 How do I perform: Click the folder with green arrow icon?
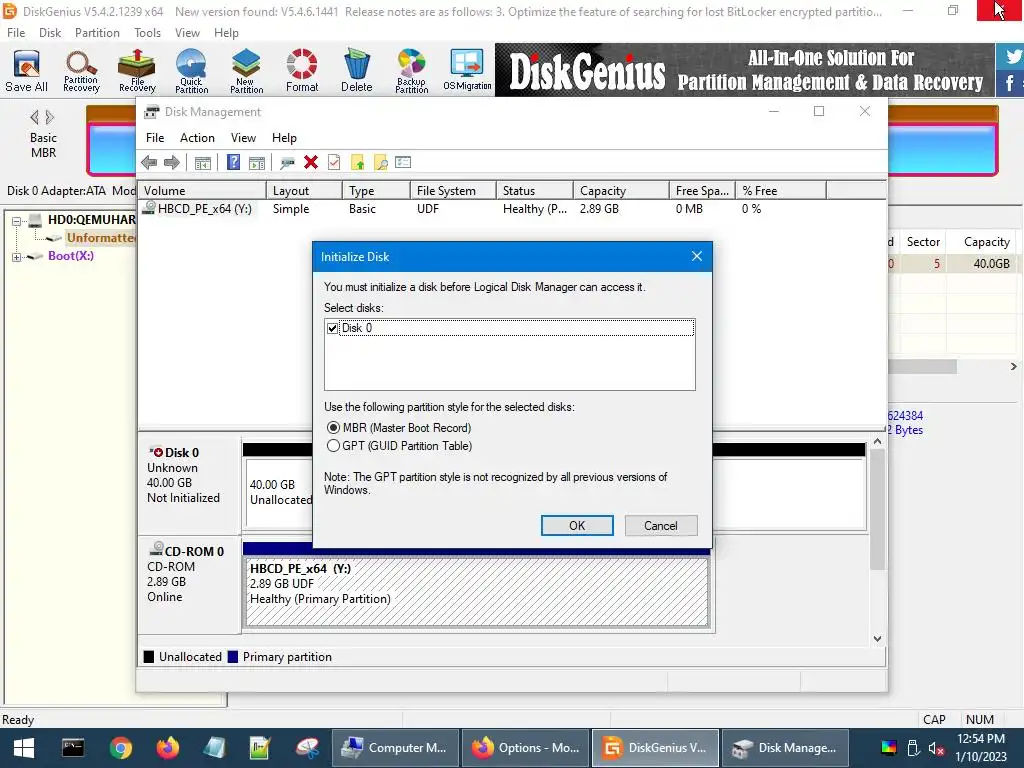pyautogui.click(x=357, y=163)
